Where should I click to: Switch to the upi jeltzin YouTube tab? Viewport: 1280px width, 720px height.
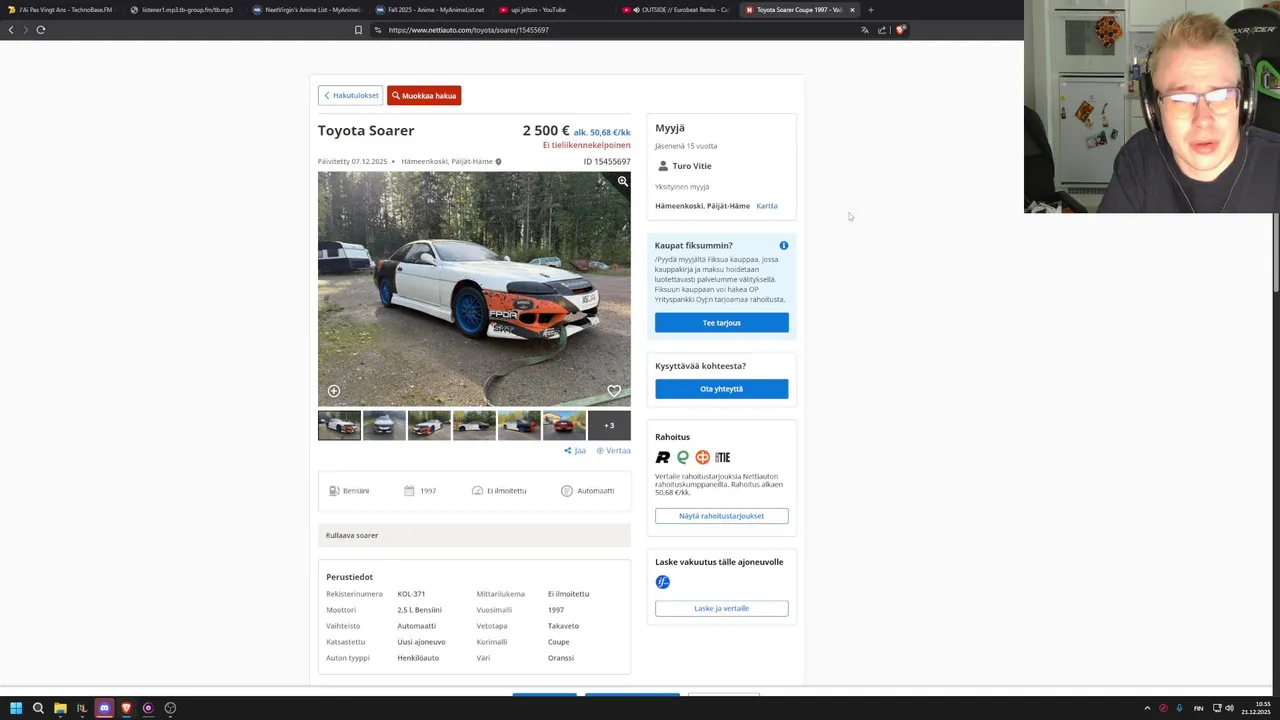click(552, 10)
